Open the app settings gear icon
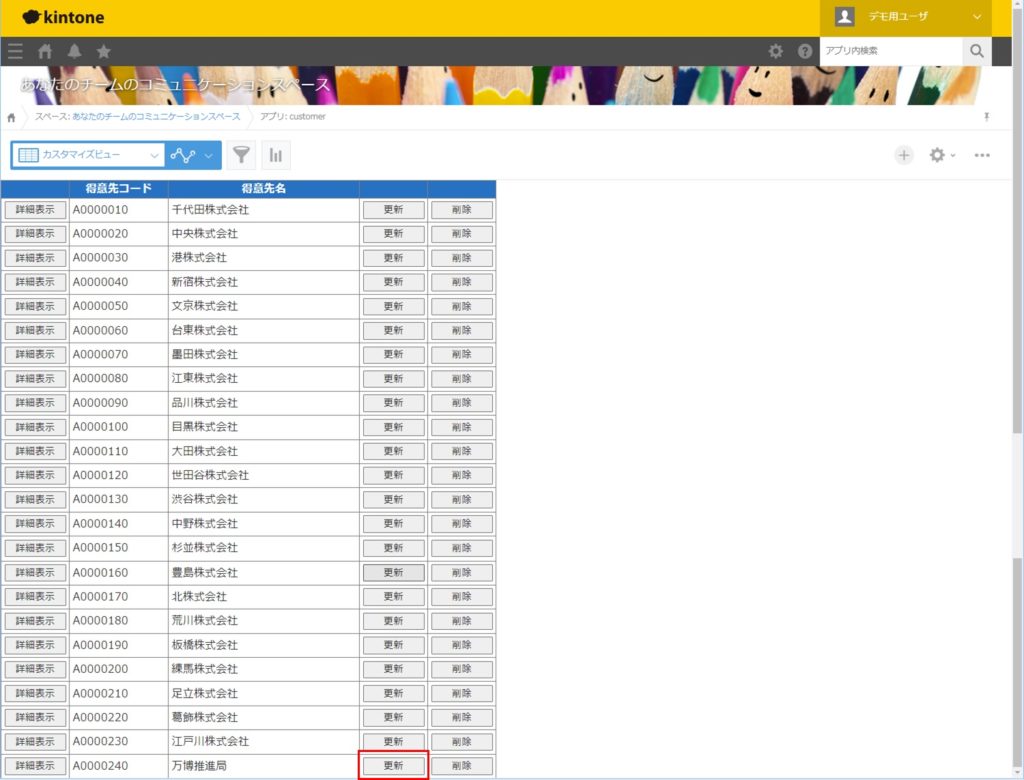 click(x=938, y=155)
